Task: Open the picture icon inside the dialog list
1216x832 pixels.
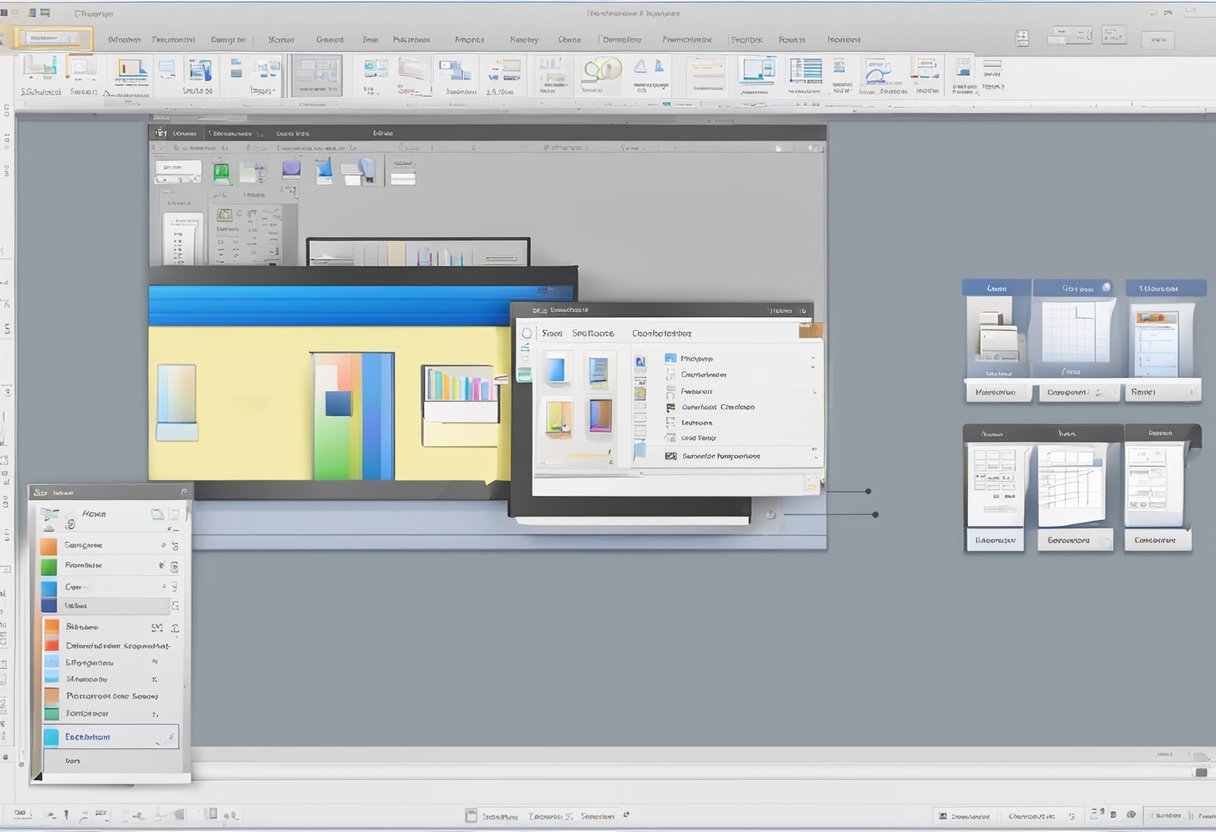Action: 670,357
